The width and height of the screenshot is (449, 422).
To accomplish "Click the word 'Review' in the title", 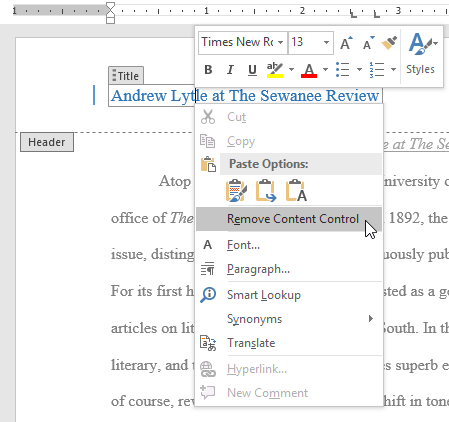I will pyautogui.click(x=352, y=96).
